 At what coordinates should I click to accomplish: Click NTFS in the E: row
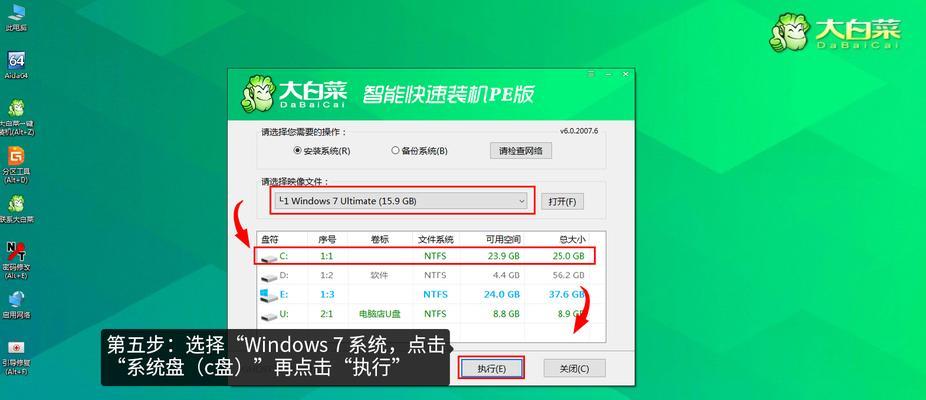435,294
